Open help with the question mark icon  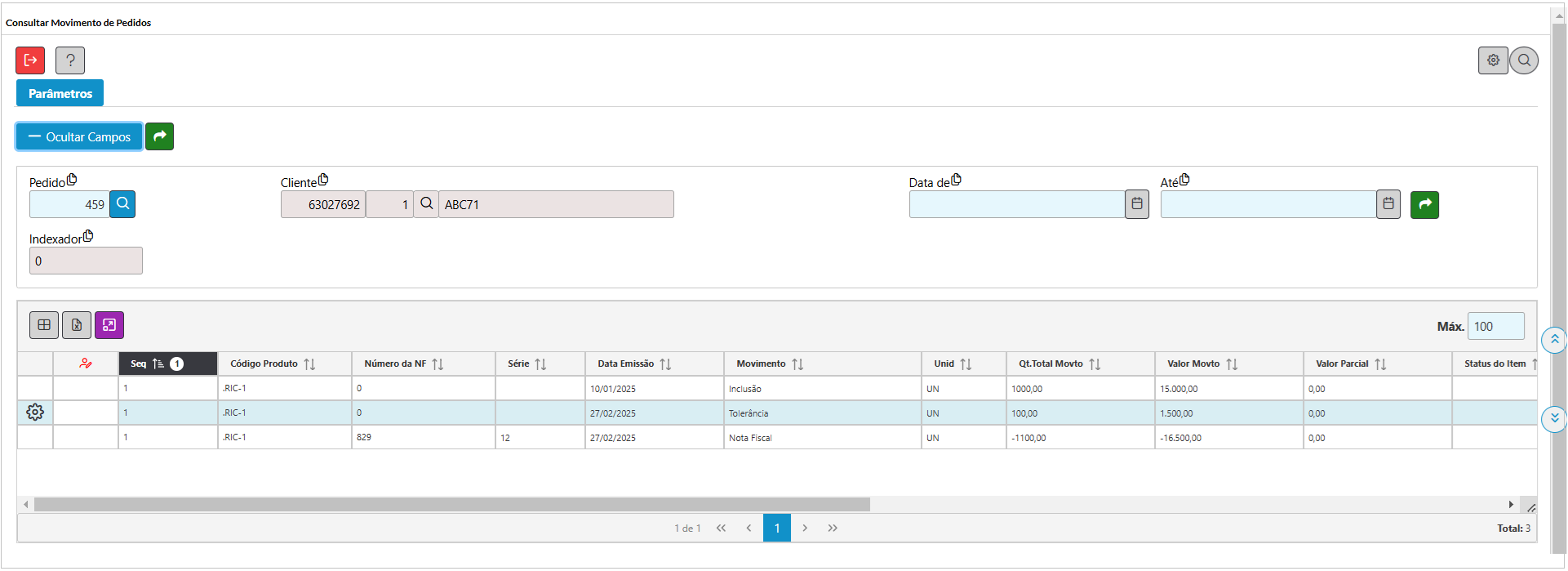70,60
